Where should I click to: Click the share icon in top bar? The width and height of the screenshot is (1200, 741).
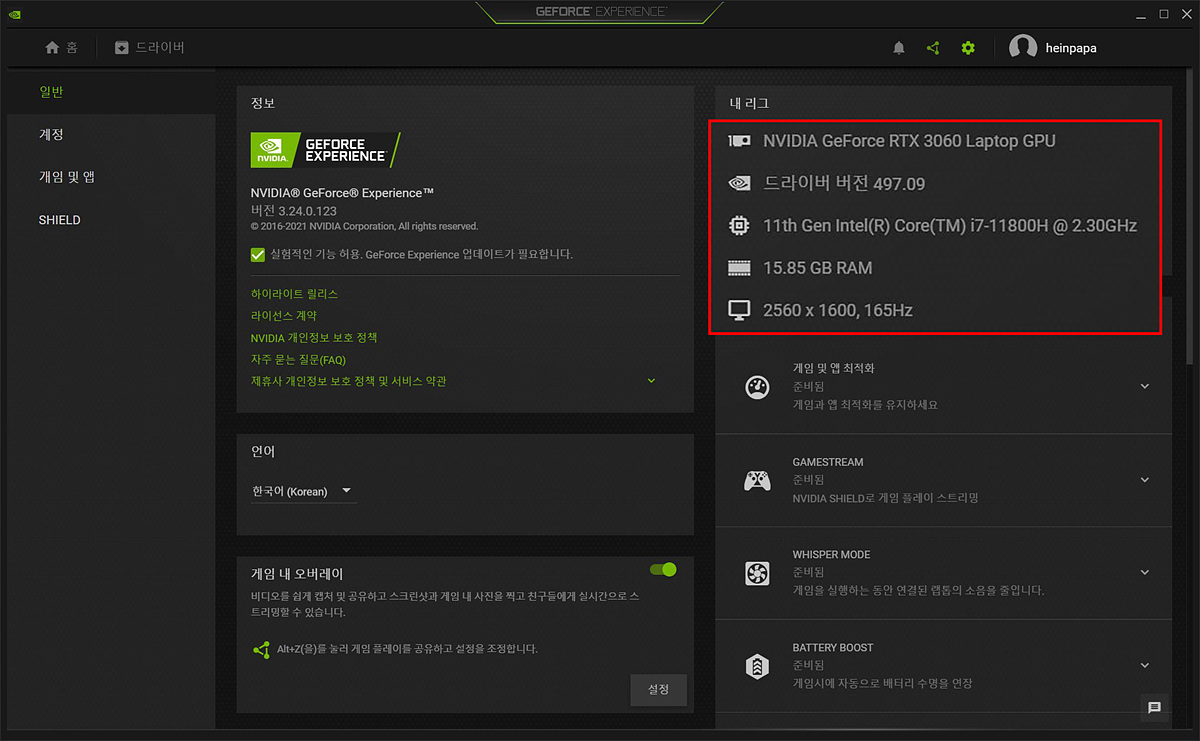point(933,48)
